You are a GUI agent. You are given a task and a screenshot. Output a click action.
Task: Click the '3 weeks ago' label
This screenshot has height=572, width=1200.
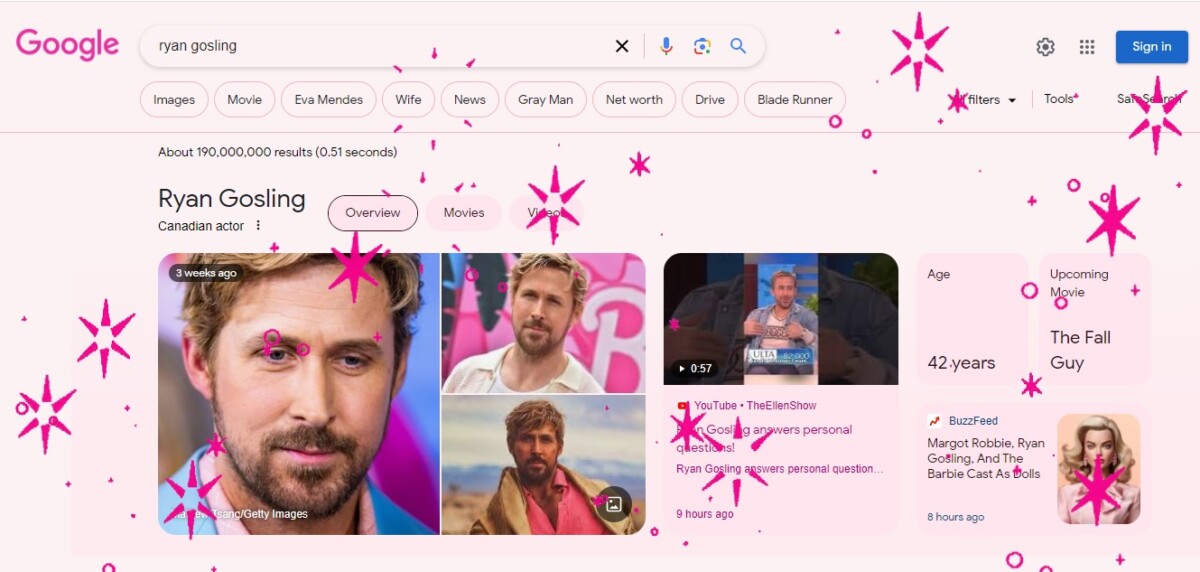point(206,273)
